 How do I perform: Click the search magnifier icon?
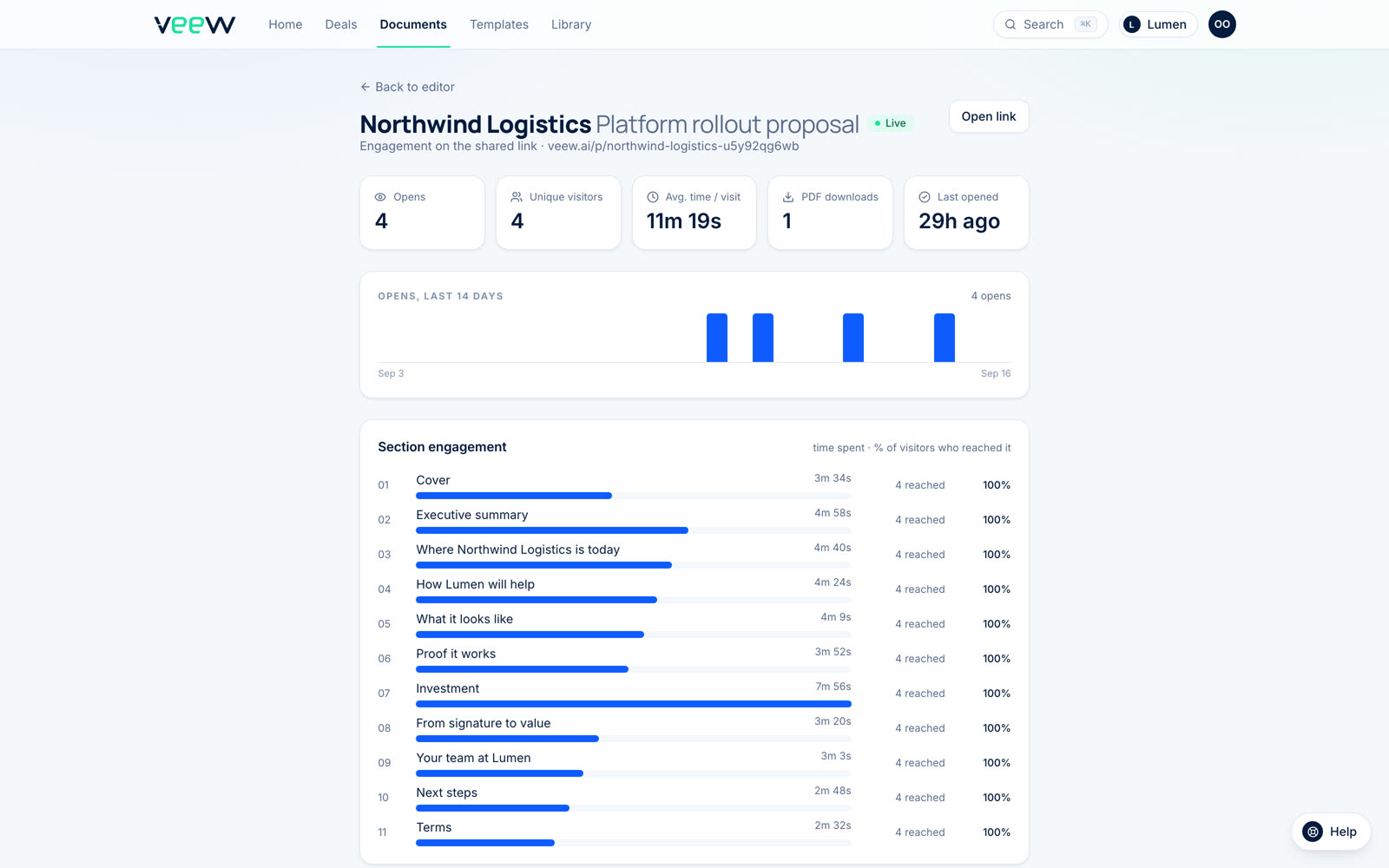click(1010, 24)
